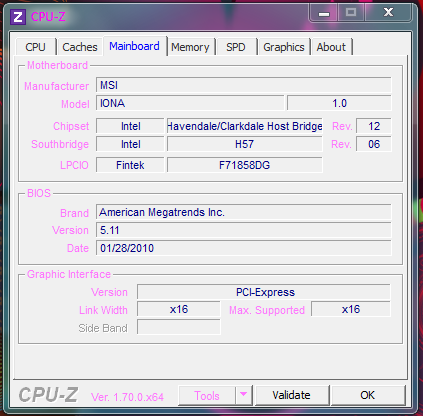This screenshot has width=423, height=416.
Task: Click the model revision field 1.0
Action: tap(339, 103)
